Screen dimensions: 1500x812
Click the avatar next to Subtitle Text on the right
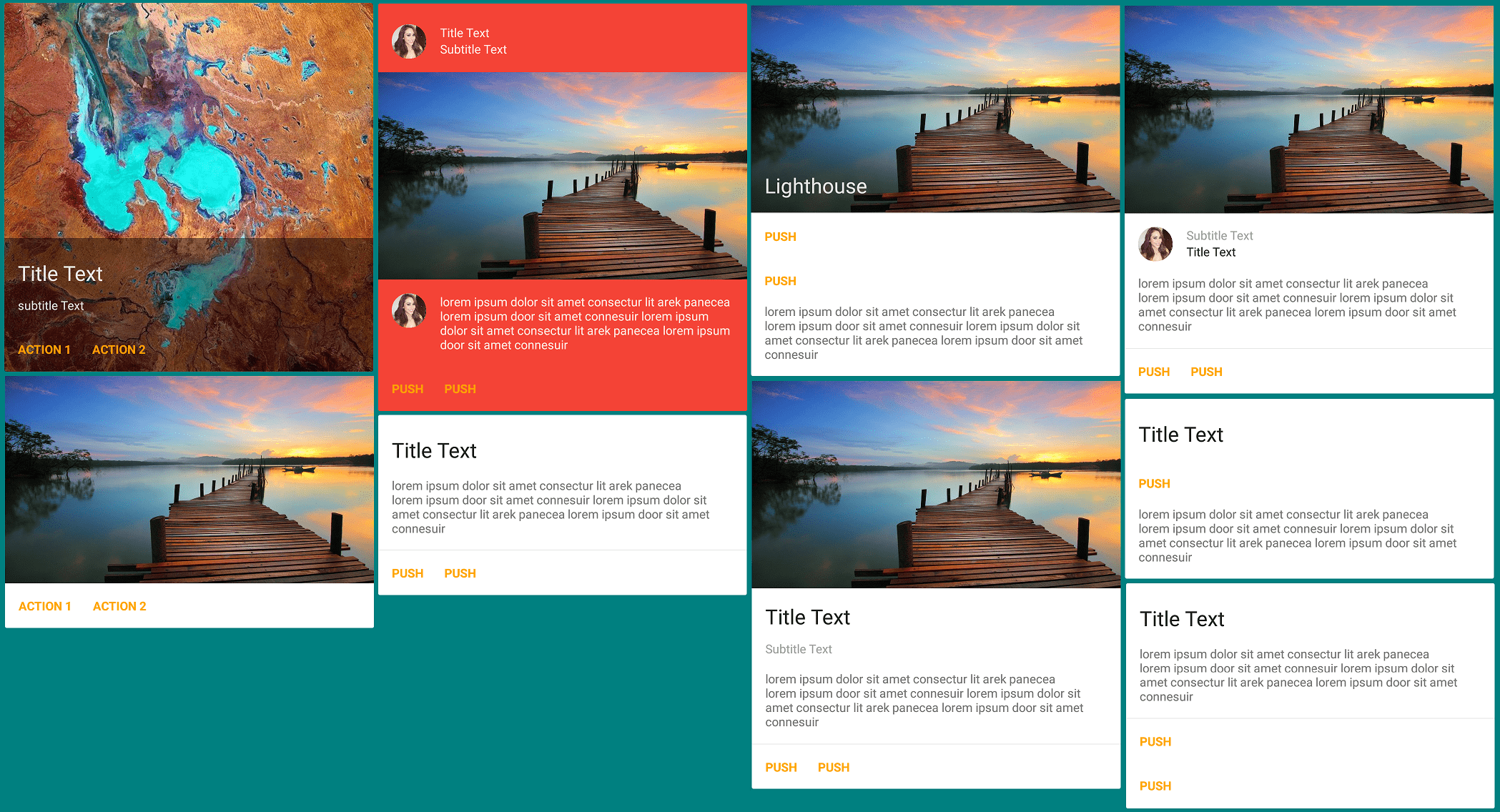[1155, 244]
